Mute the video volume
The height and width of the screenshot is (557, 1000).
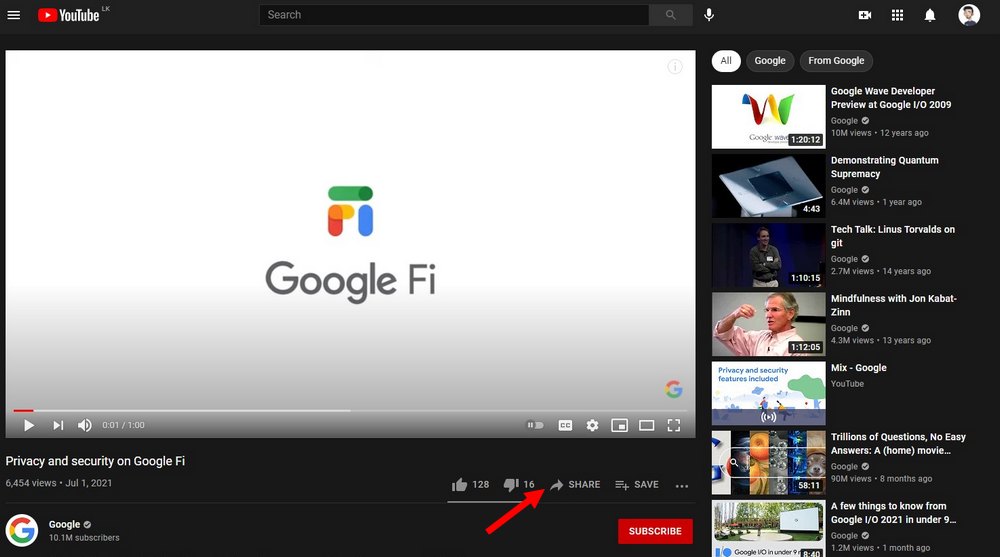pyautogui.click(x=84, y=425)
